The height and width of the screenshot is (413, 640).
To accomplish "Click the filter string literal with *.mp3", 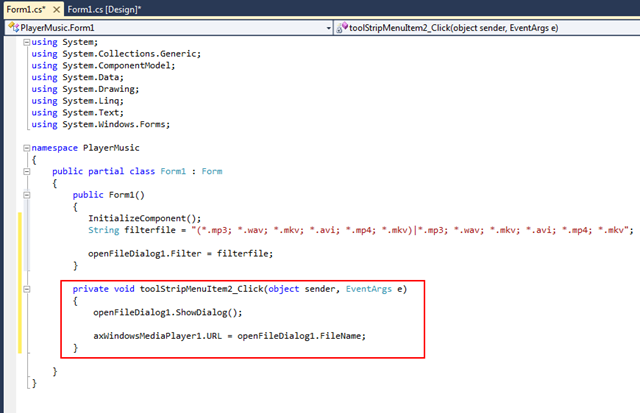I will [x=411, y=230].
